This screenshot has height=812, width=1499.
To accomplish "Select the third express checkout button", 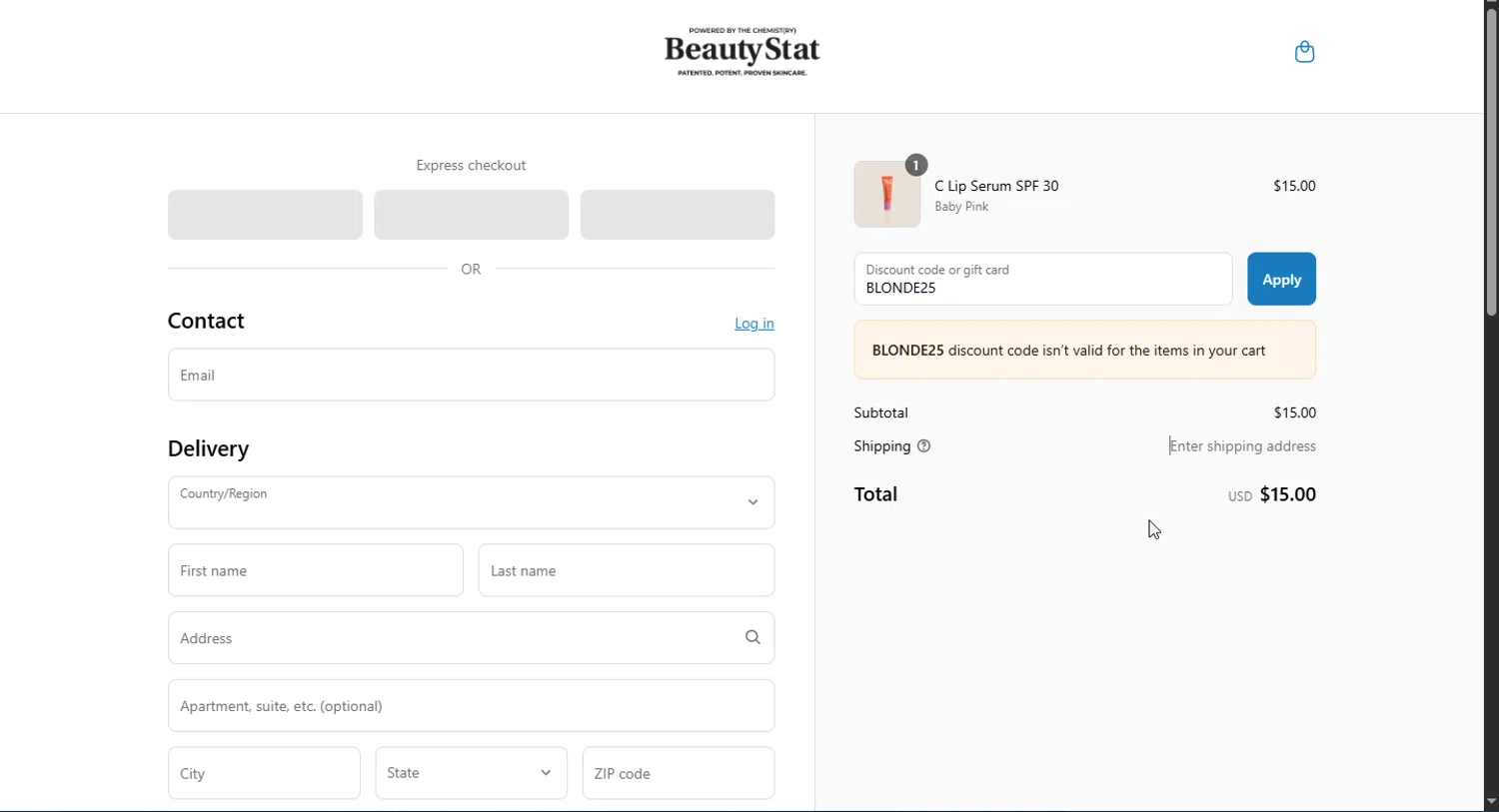I will click(678, 215).
